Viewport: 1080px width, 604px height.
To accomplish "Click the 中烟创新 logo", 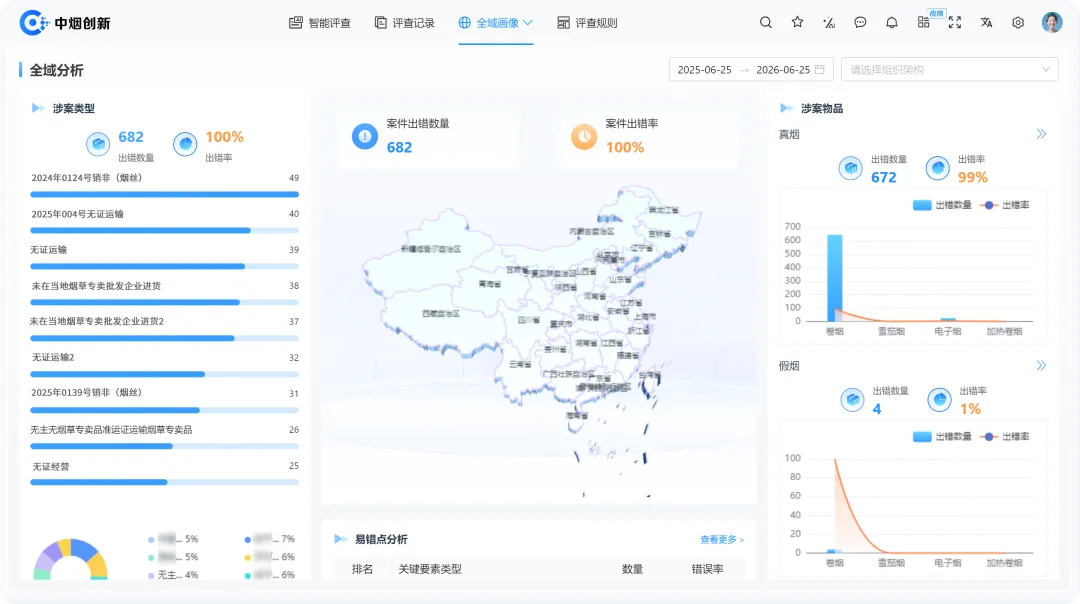I will (x=65, y=23).
